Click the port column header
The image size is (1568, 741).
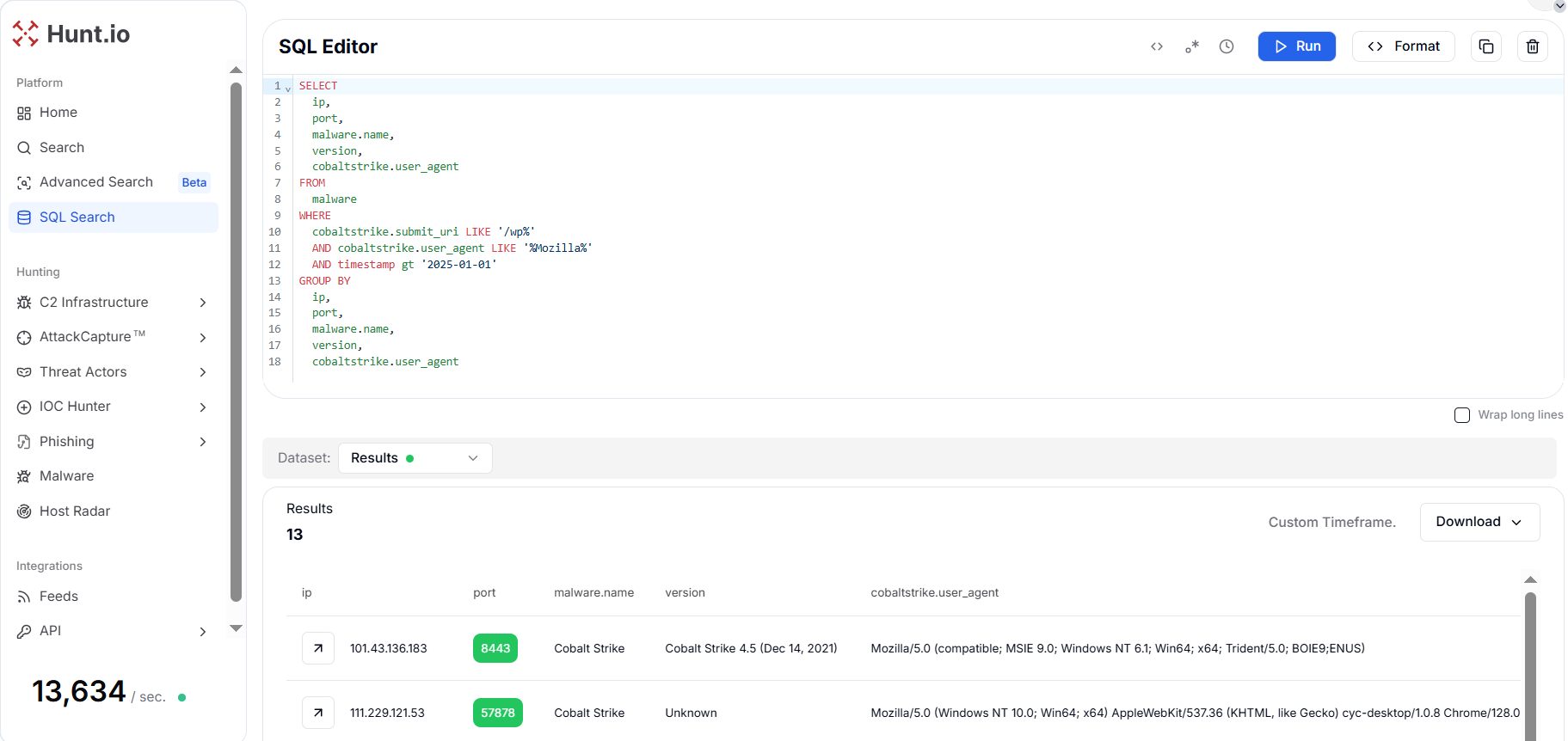484,592
